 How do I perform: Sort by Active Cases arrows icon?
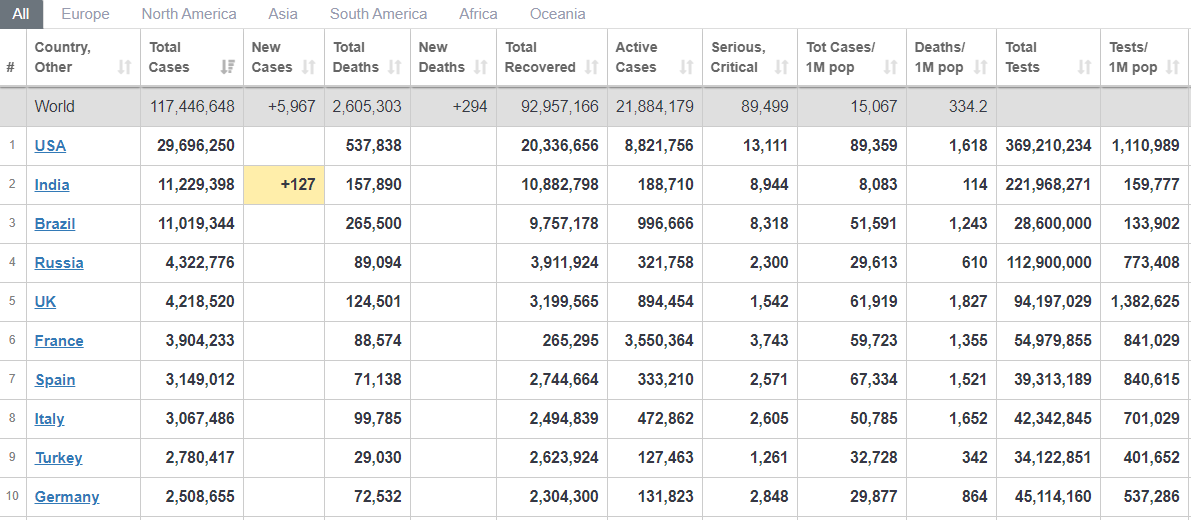687,68
